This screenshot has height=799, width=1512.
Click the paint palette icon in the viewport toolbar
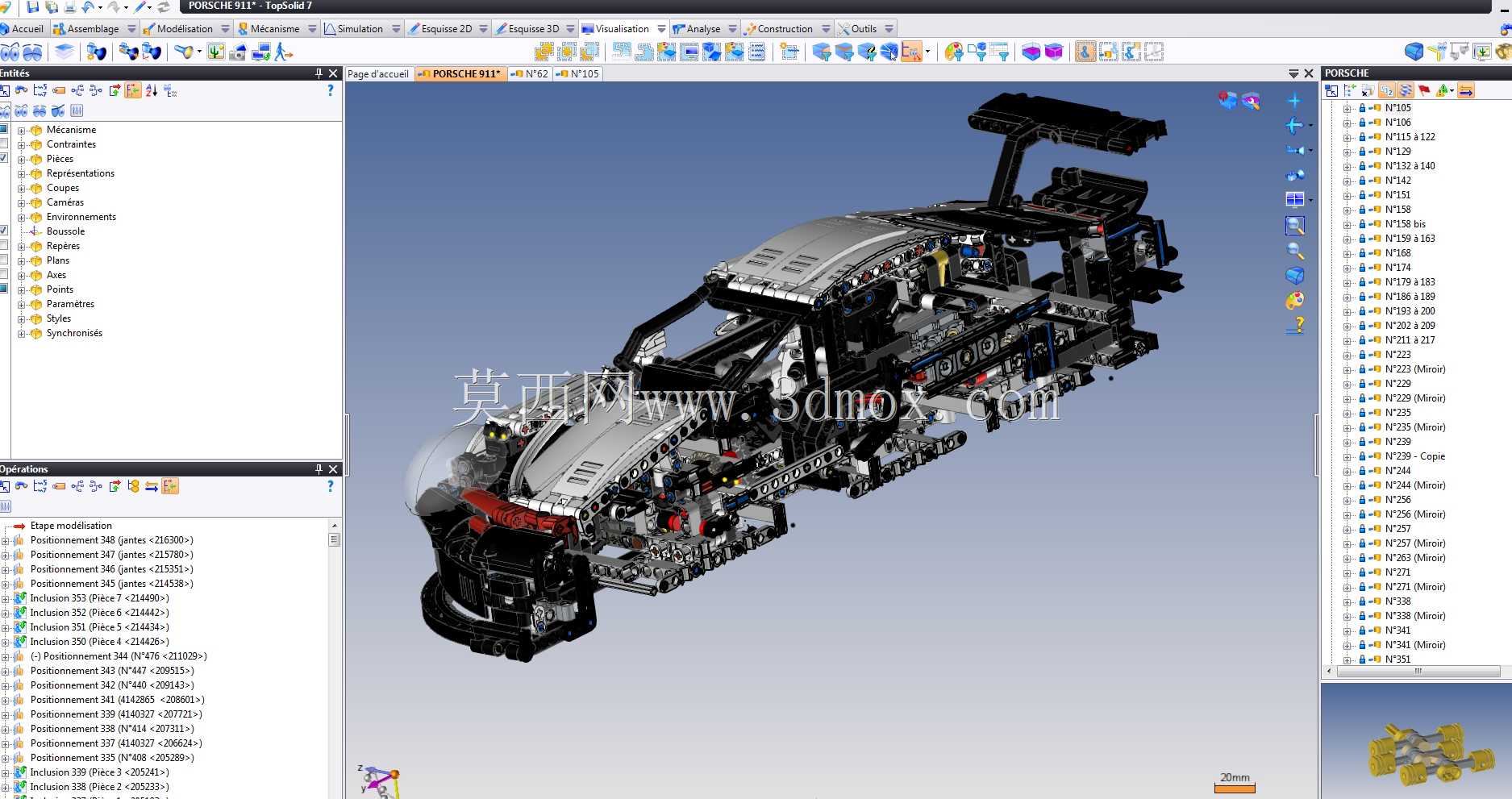click(x=1294, y=301)
